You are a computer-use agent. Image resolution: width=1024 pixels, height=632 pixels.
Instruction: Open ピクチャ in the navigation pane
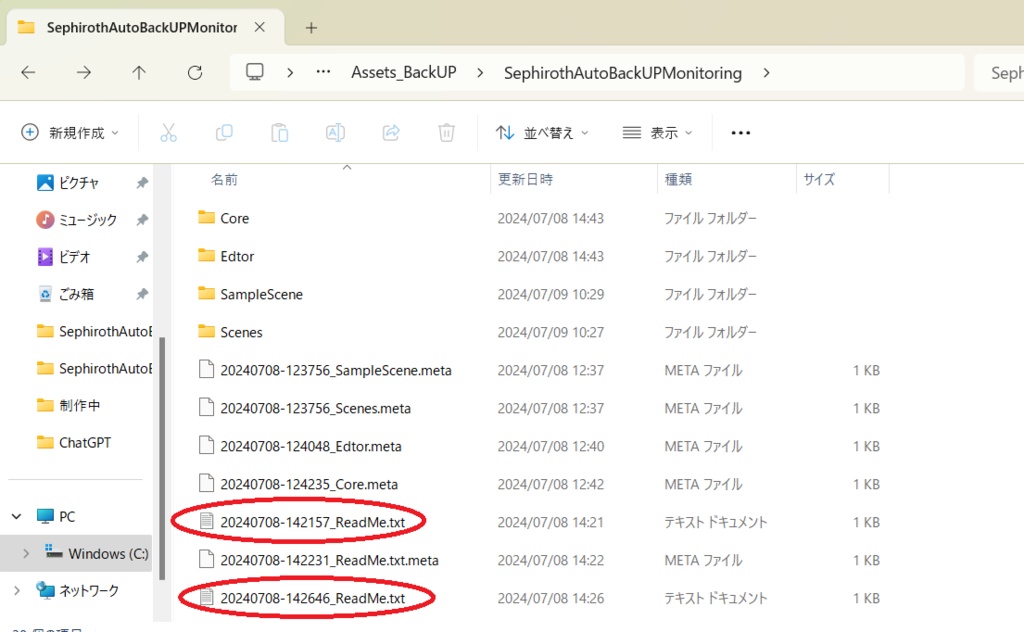[78, 183]
